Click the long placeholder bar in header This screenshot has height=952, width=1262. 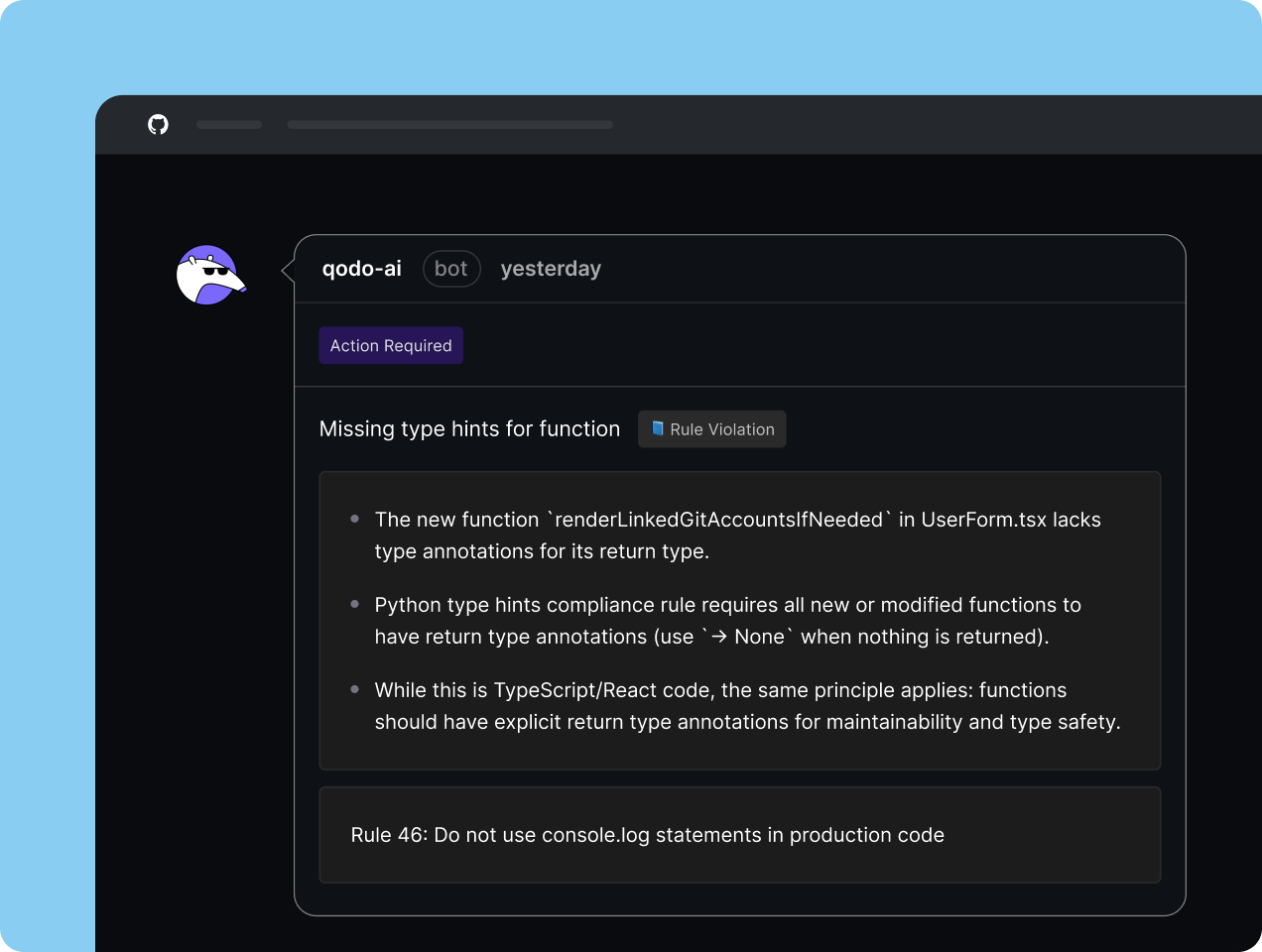pyautogui.click(x=449, y=125)
